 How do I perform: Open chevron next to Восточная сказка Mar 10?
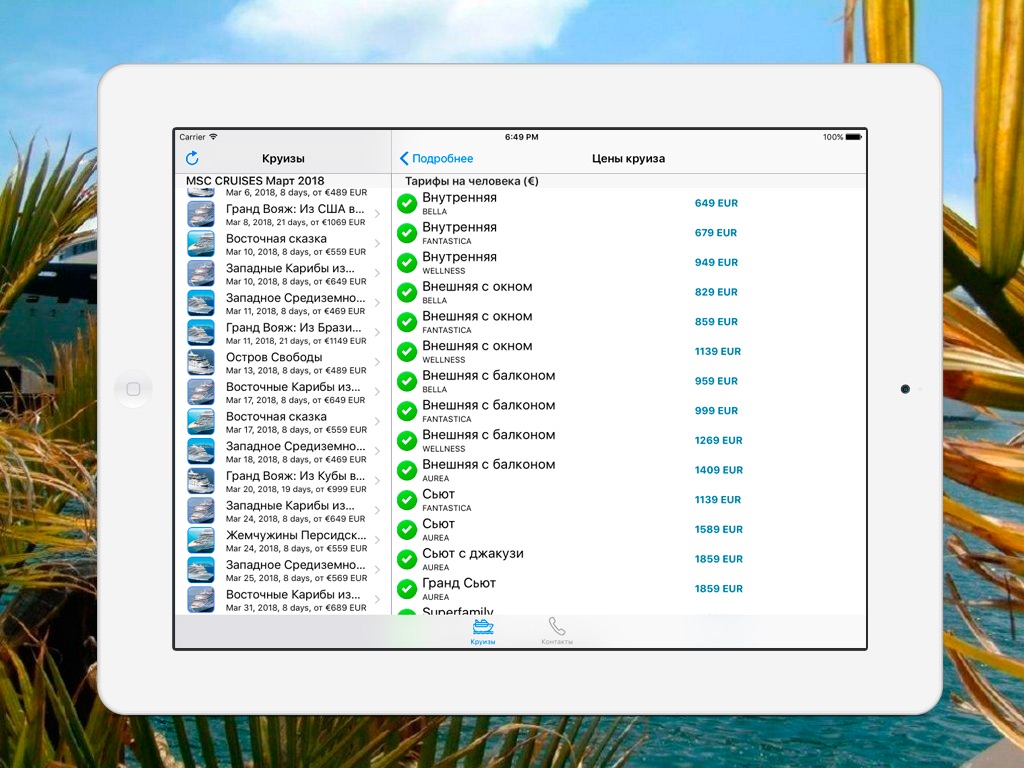pyautogui.click(x=377, y=244)
